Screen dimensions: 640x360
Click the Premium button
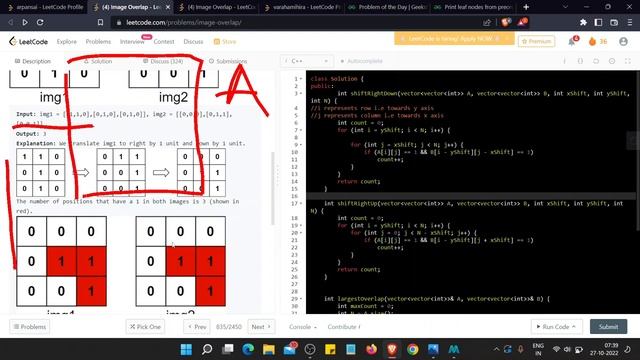point(536,41)
